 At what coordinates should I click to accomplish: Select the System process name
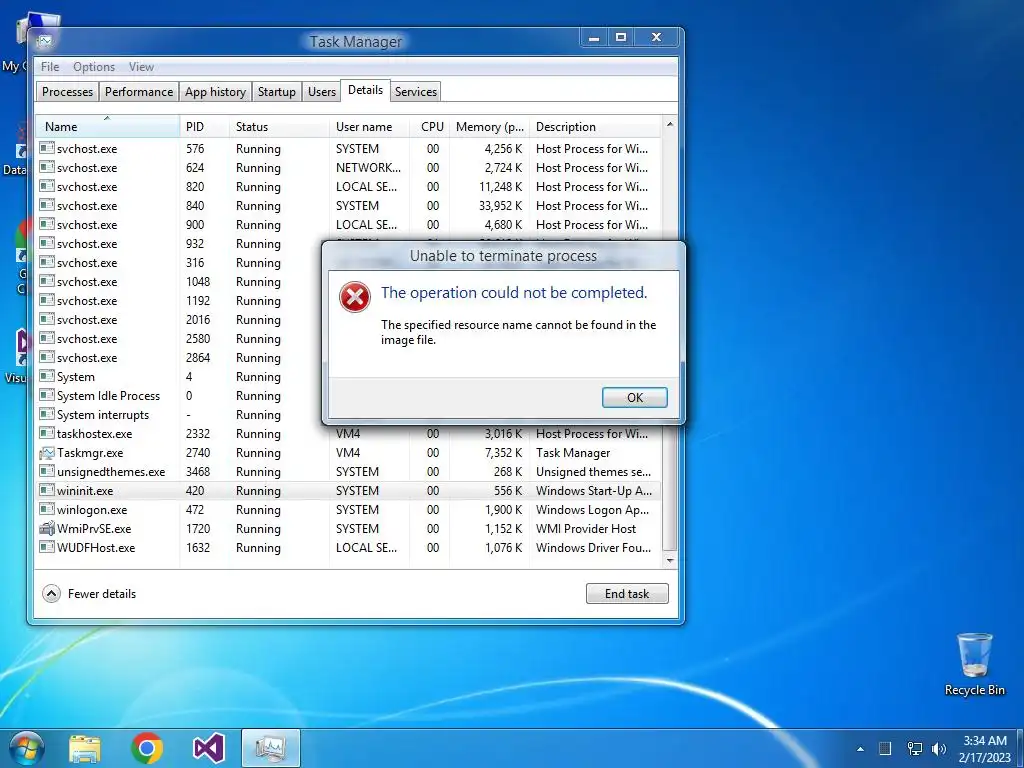tap(76, 377)
